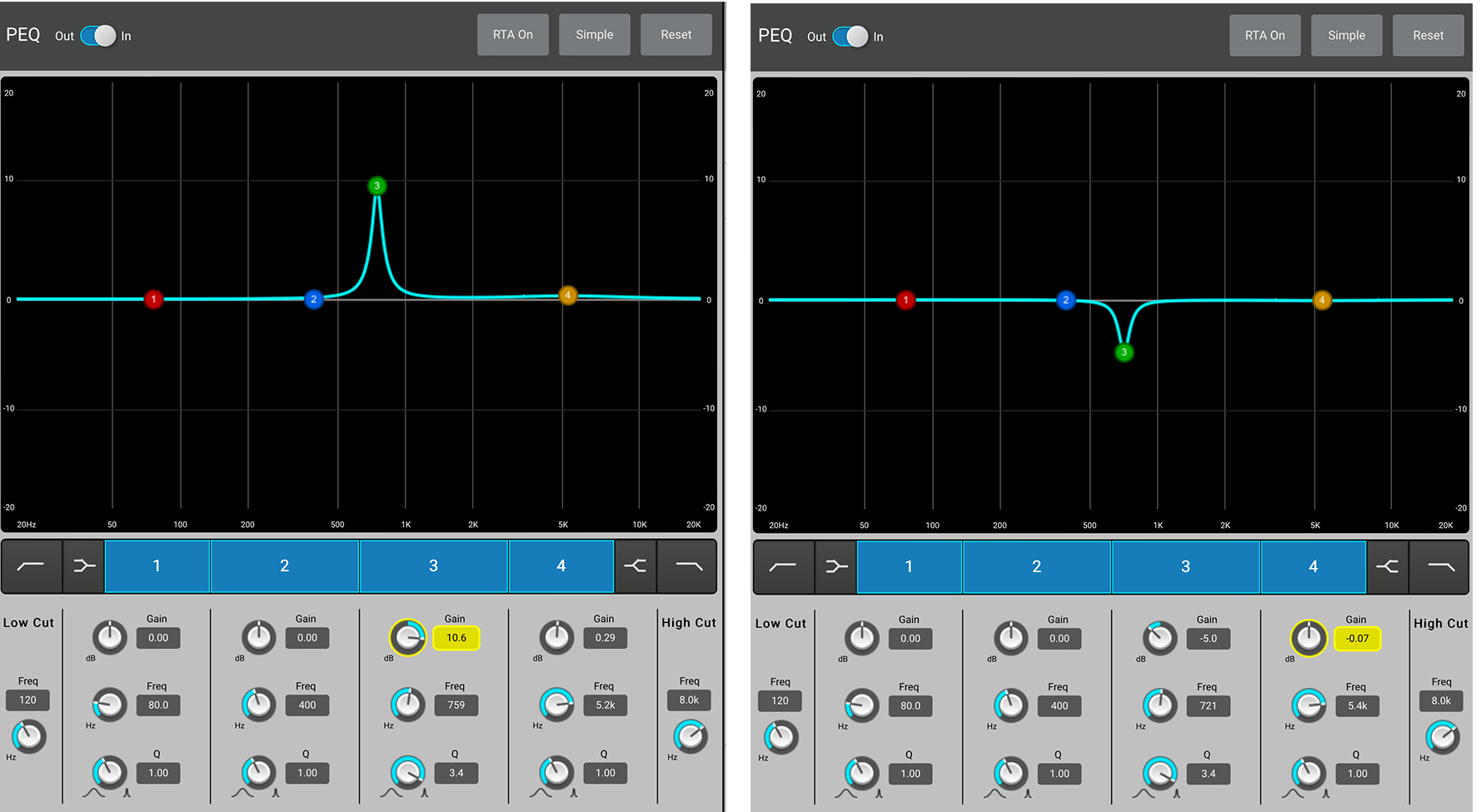Click band 2 frequency knob in left panel

(259, 705)
